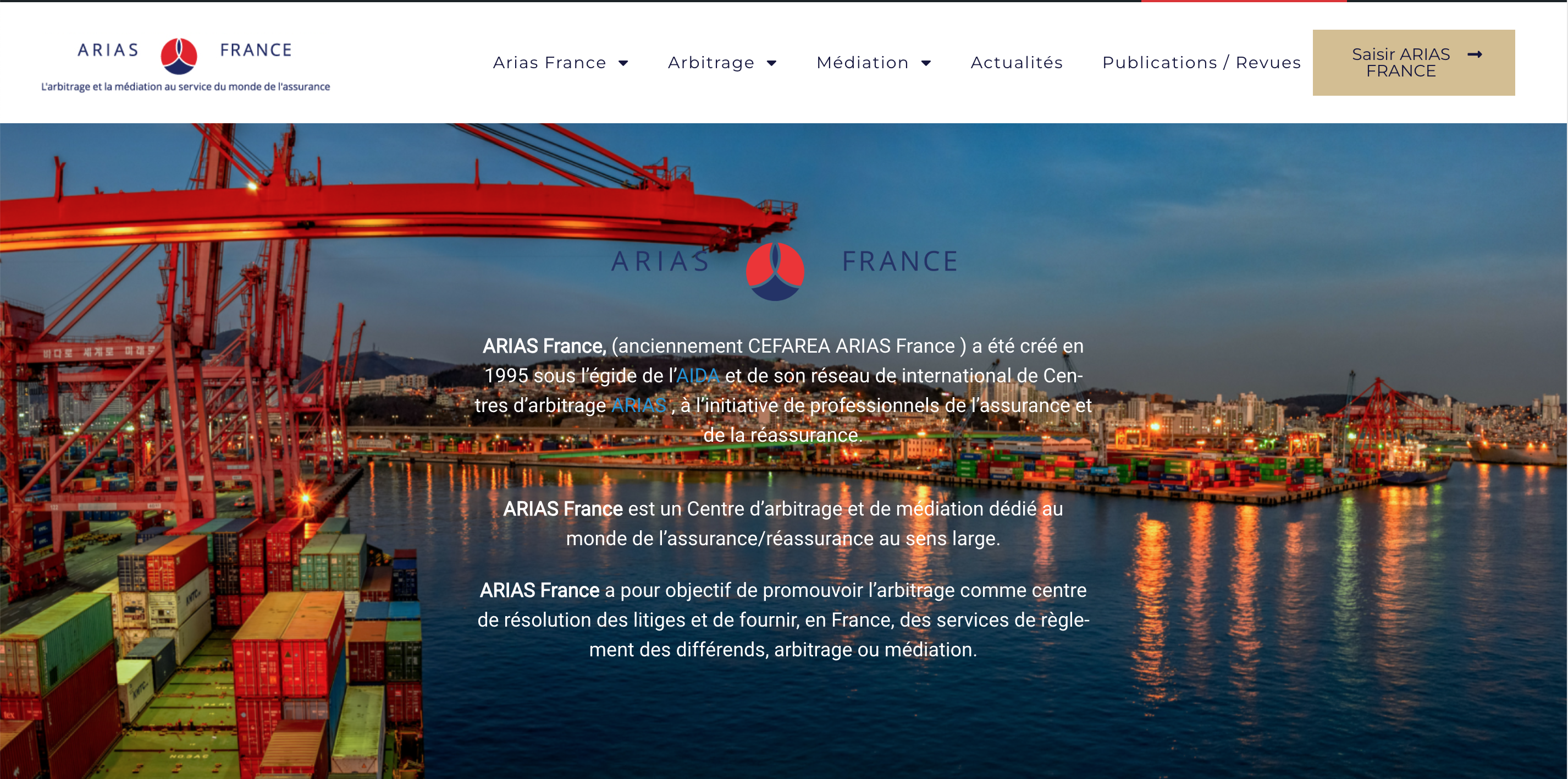Click the FRANCE wordmark in the header
The image size is (1568, 779).
(x=256, y=50)
